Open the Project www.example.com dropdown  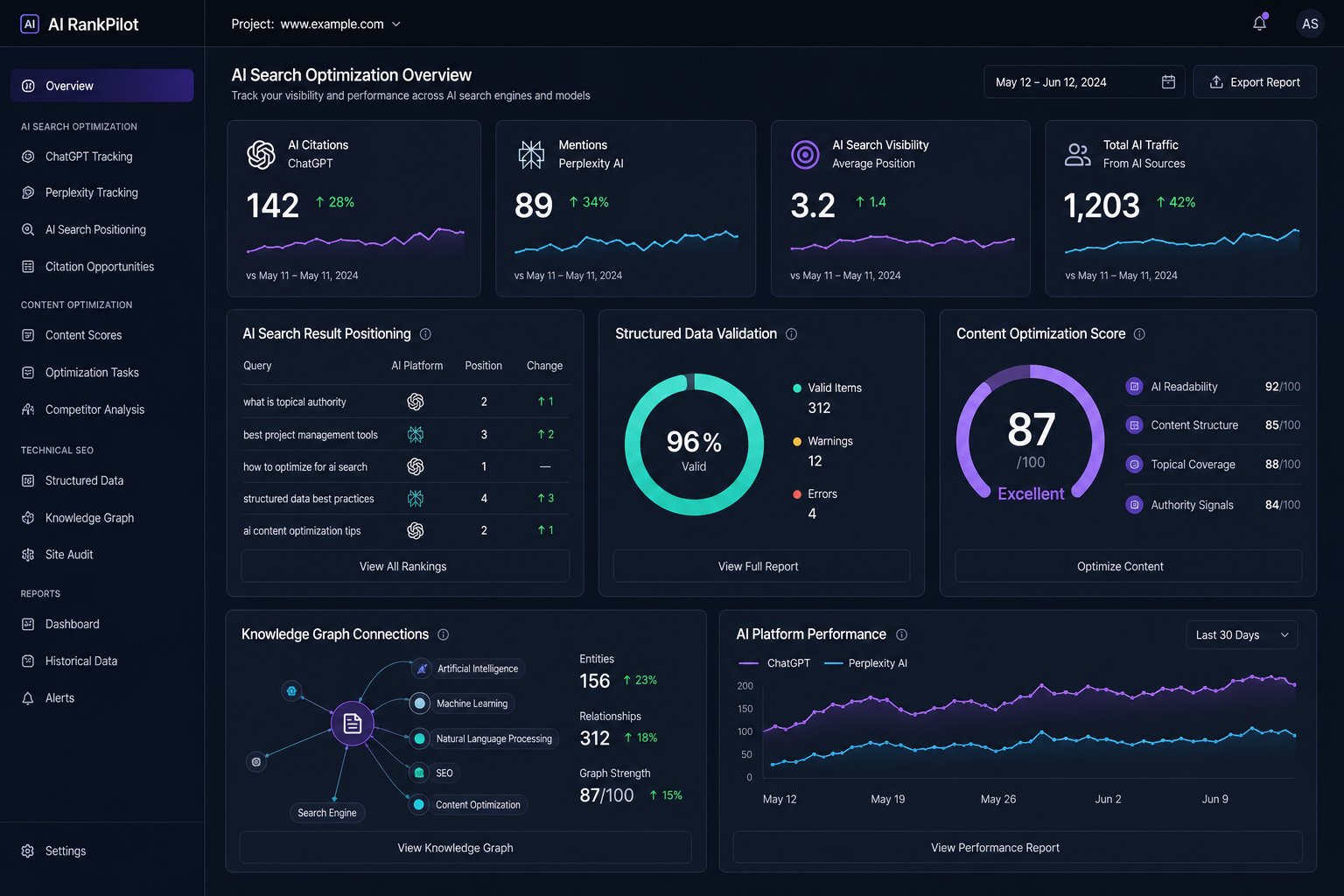coord(316,24)
